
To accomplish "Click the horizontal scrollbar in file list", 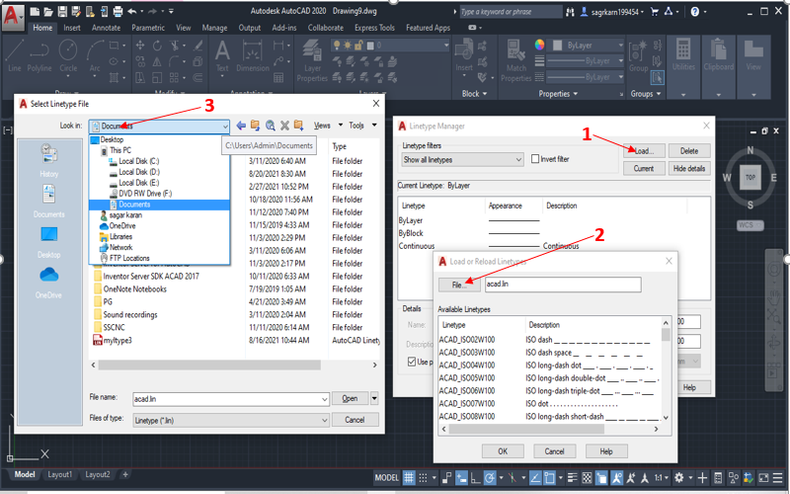I will pos(209,364).
